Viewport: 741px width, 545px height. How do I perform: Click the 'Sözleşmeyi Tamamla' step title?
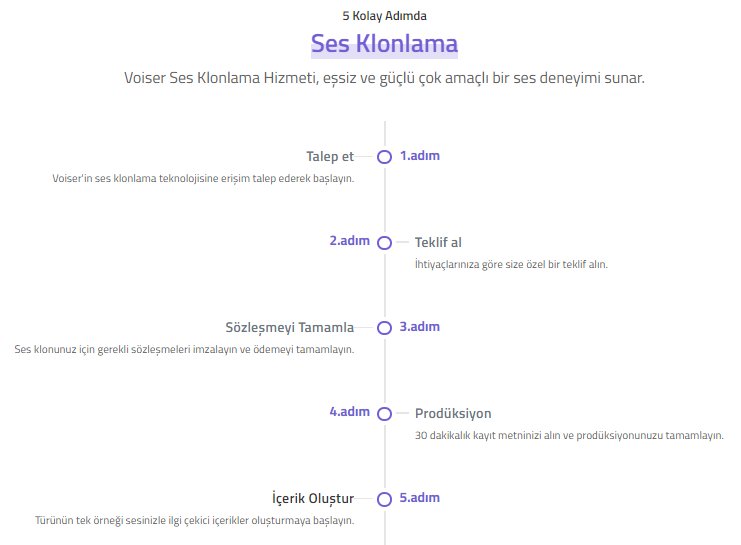[289, 328]
